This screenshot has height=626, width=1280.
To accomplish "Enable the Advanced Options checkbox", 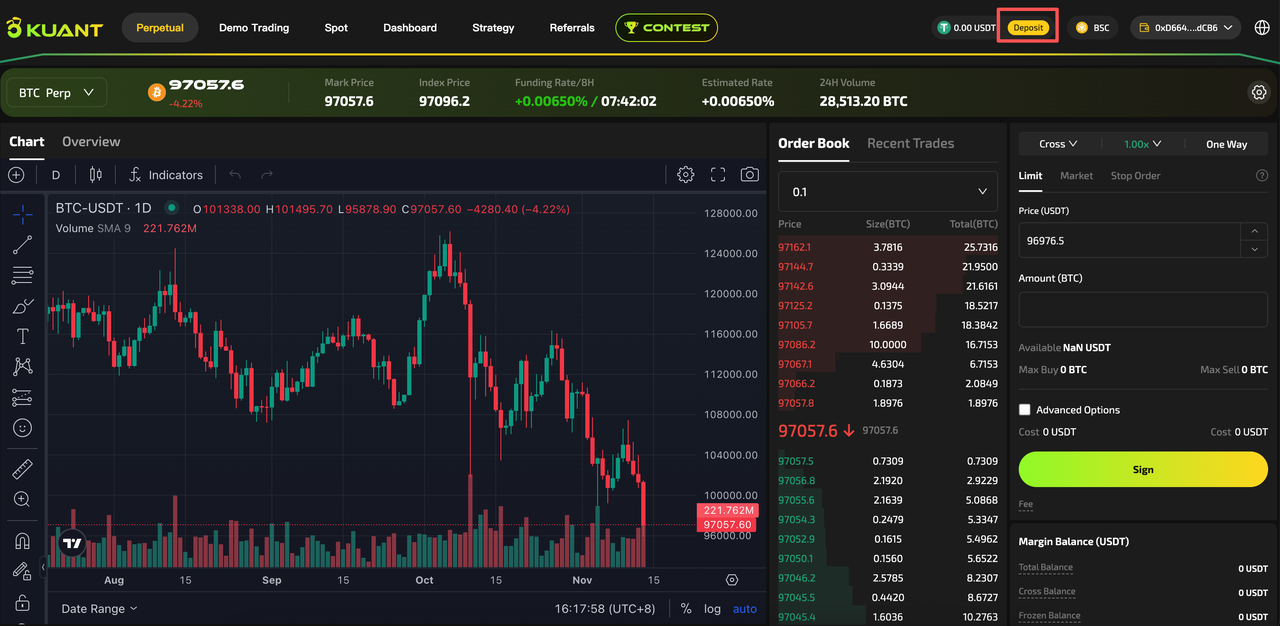I will 1024,410.
